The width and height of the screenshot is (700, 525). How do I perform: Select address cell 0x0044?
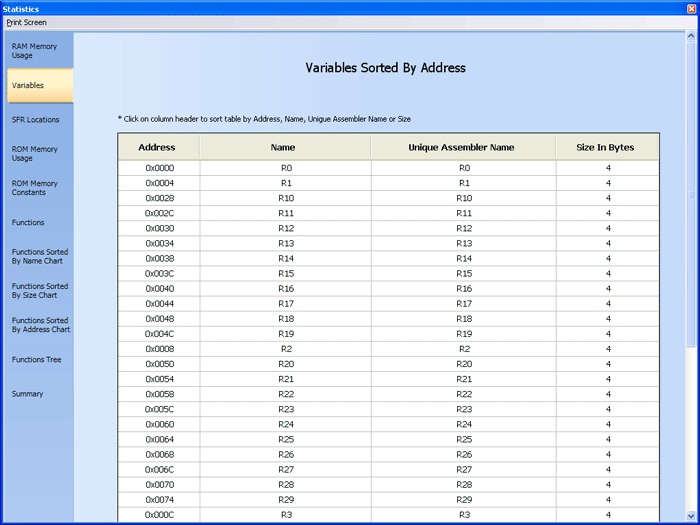coord(159,304)
